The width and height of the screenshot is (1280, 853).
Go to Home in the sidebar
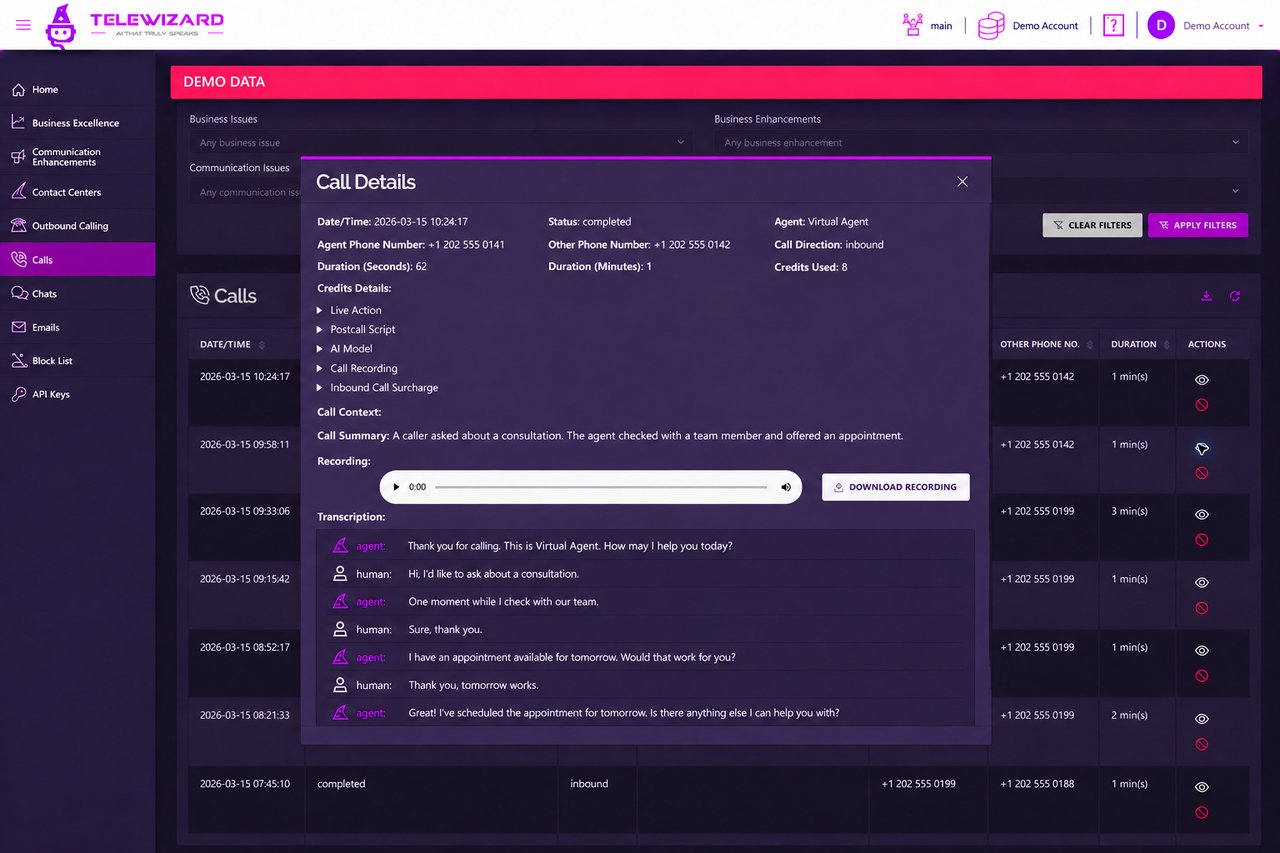(78, 90)
